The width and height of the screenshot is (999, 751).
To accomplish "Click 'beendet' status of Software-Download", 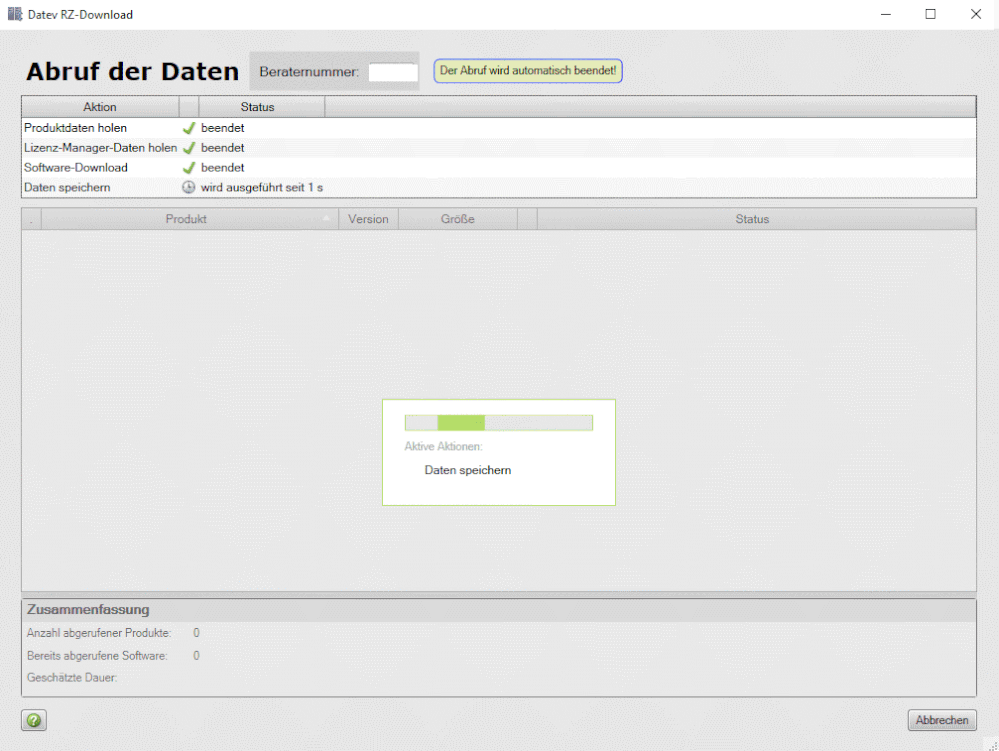I will tap(222, 168).
